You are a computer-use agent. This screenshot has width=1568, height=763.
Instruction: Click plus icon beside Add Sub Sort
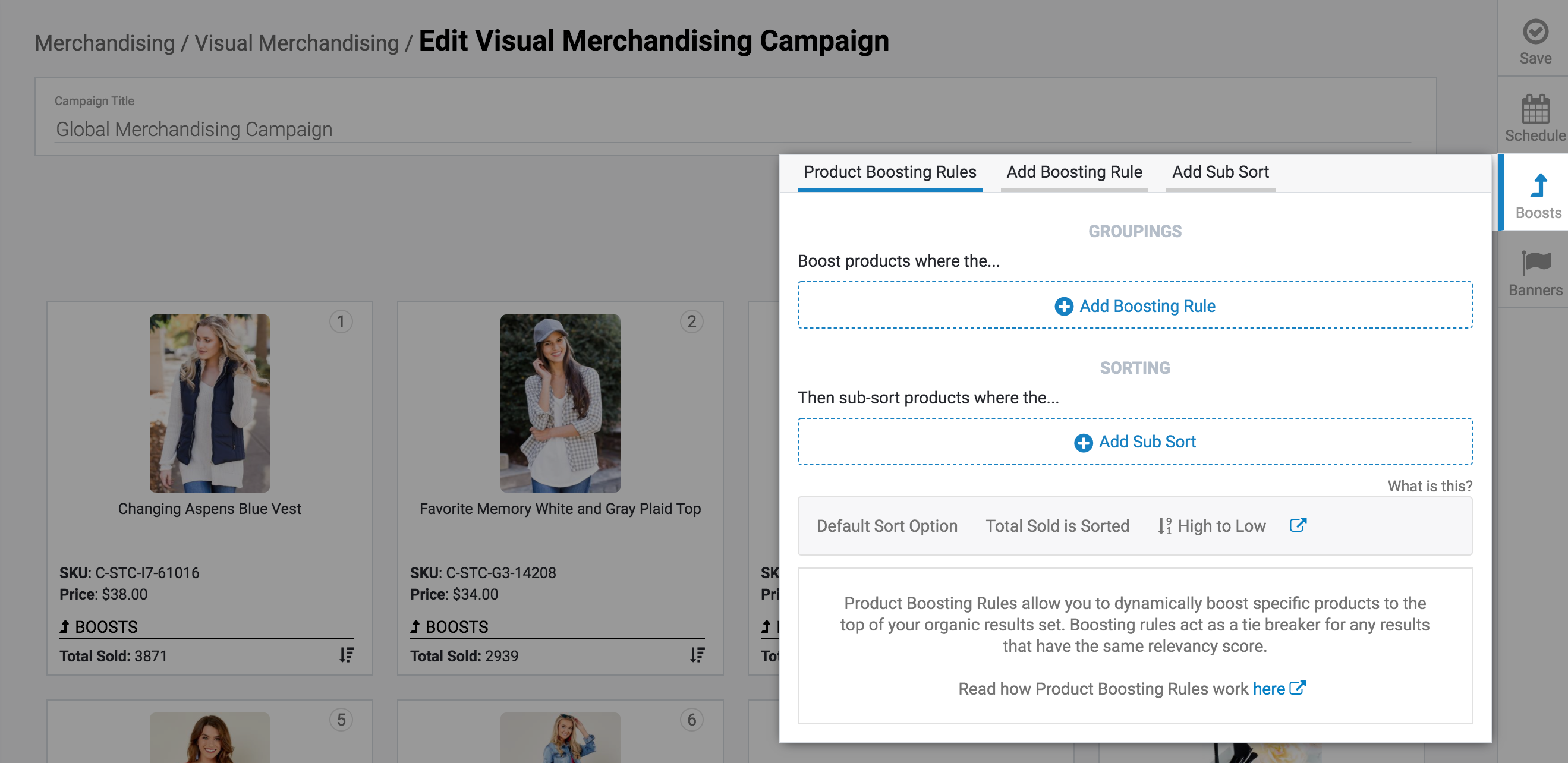1083,442
